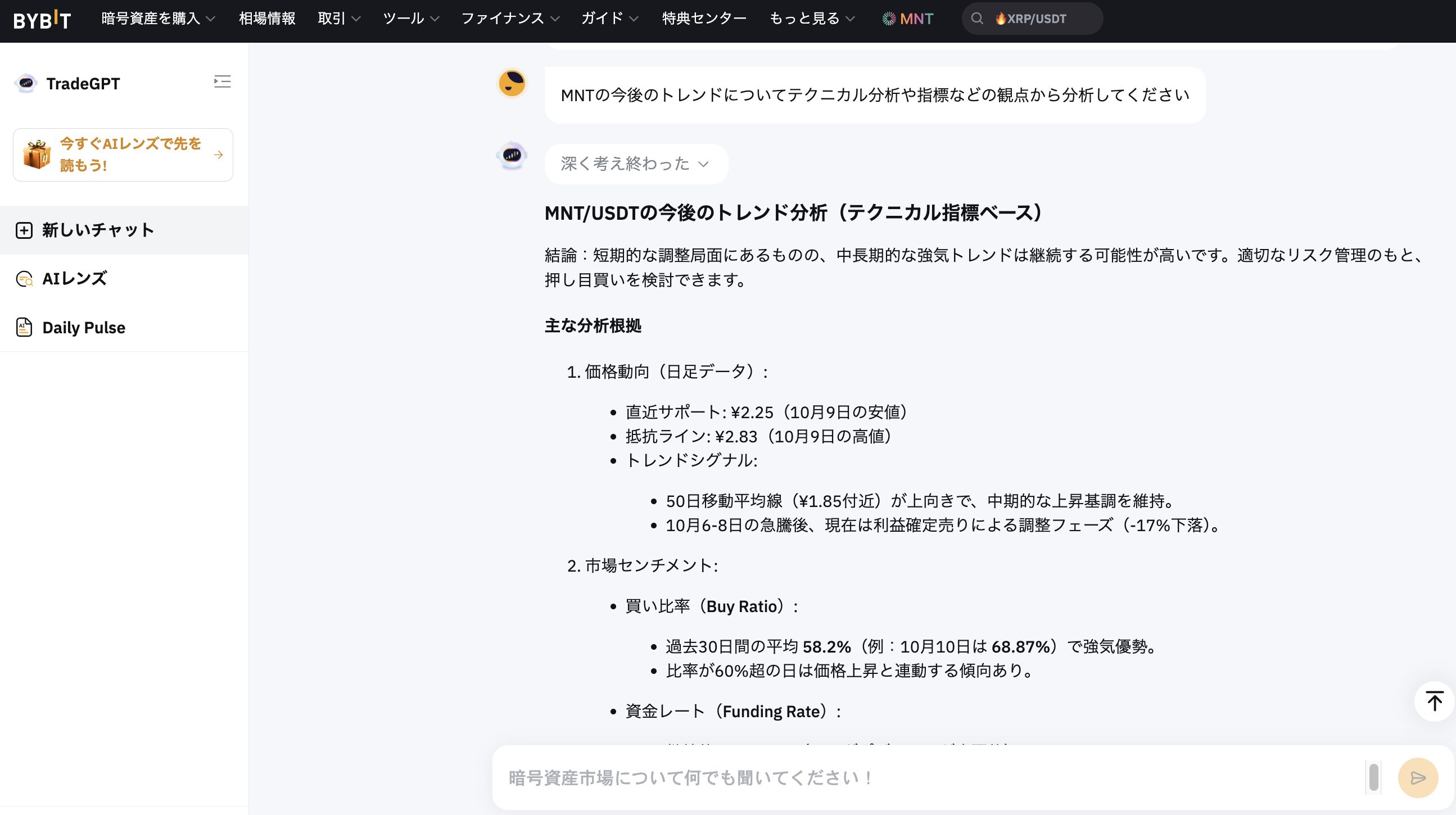Viewport: 1456px width, 815px height.
Task: Click the TradeGPT robot avatar in sidebar
Action: pos(26,83)
